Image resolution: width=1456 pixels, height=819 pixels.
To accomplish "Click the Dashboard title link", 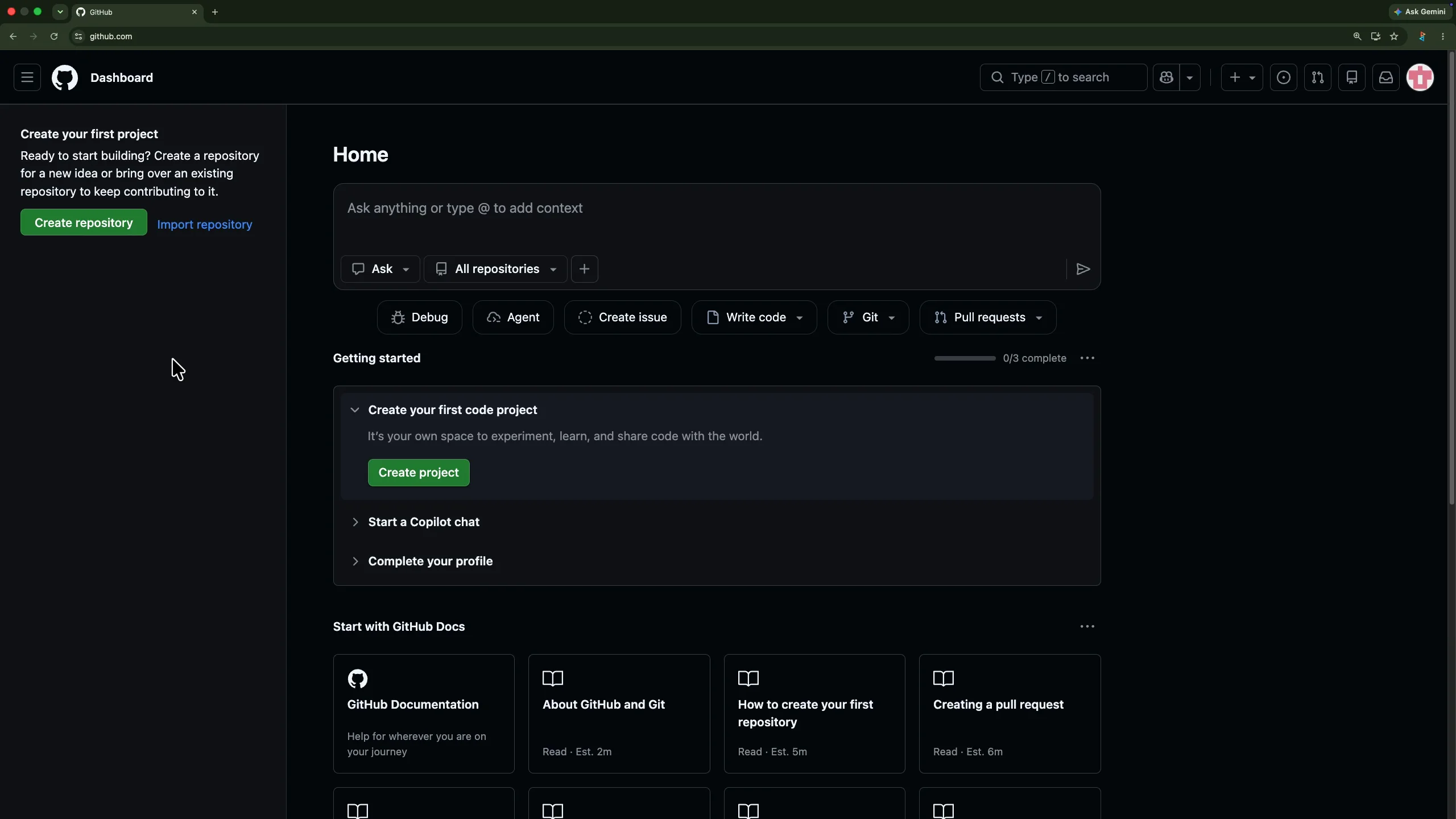I will coord(122,77).
